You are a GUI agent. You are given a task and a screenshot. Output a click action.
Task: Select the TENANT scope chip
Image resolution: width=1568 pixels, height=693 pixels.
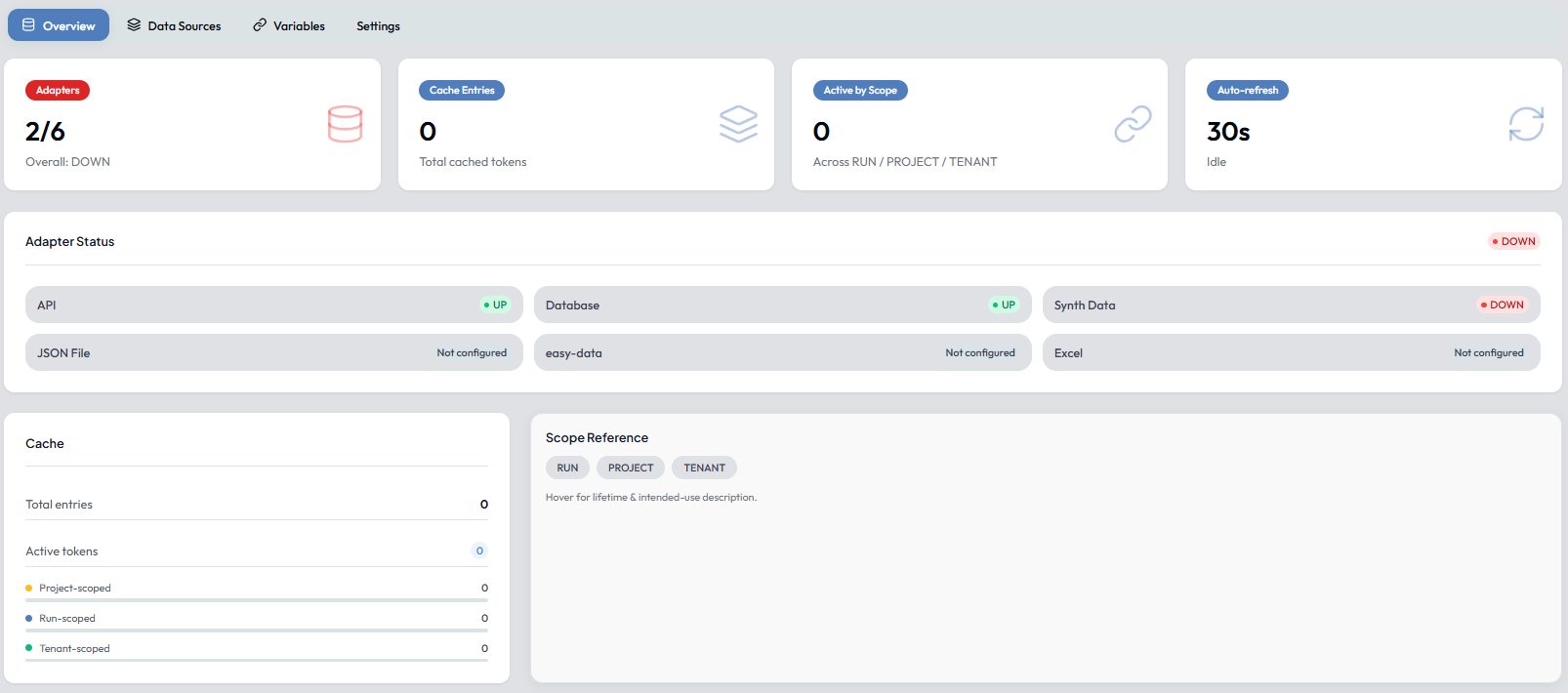(704, 468)
